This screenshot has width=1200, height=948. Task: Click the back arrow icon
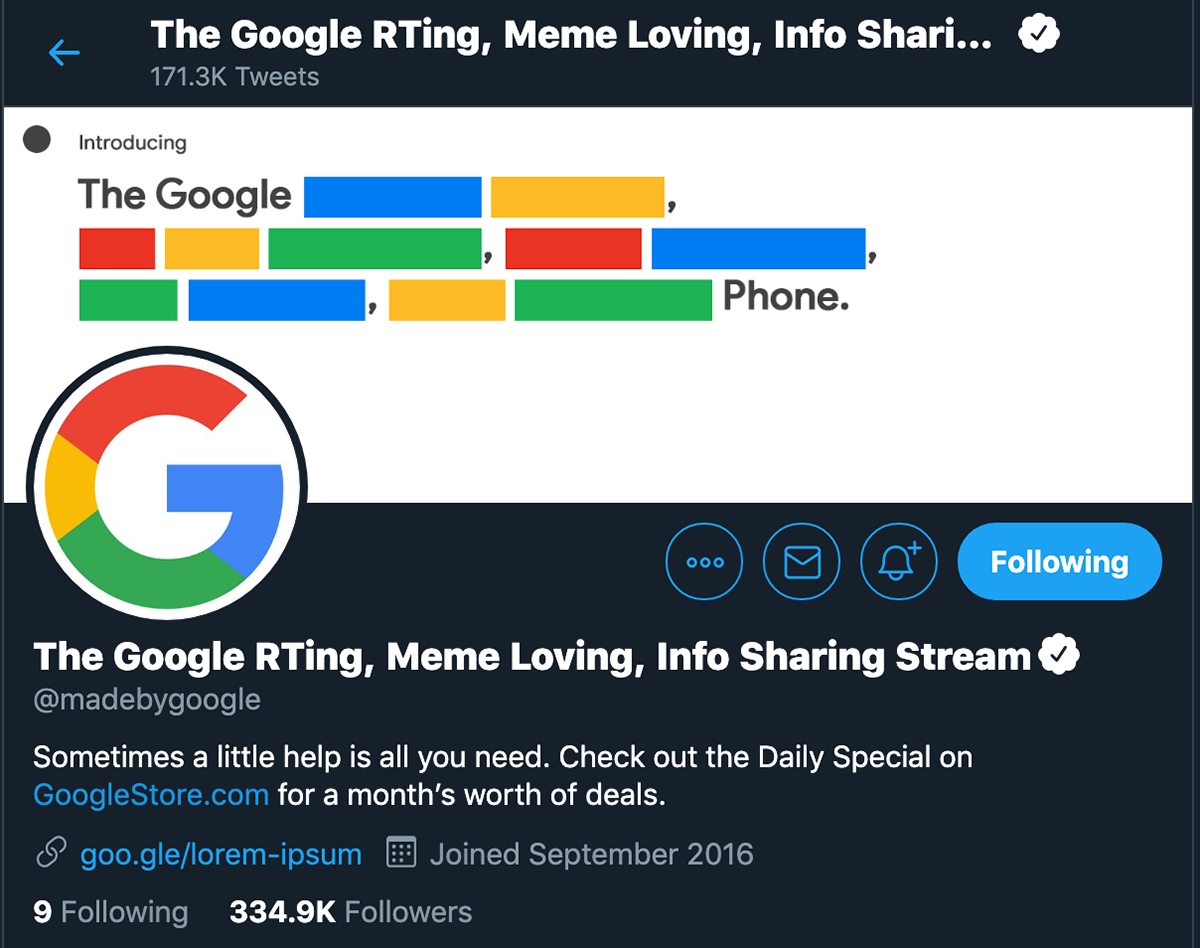tap(64, 53)
